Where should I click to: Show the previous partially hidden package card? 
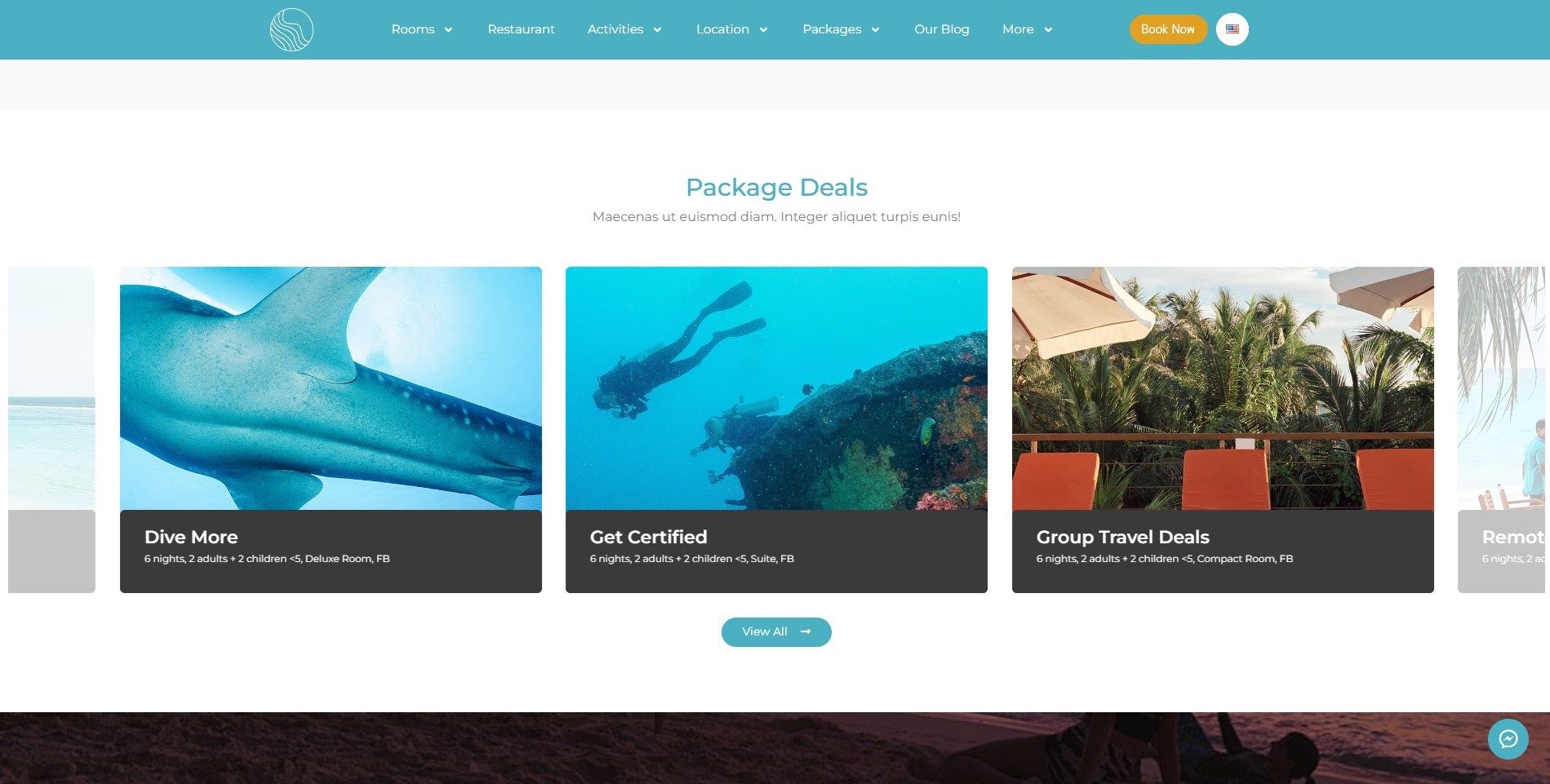51,429
